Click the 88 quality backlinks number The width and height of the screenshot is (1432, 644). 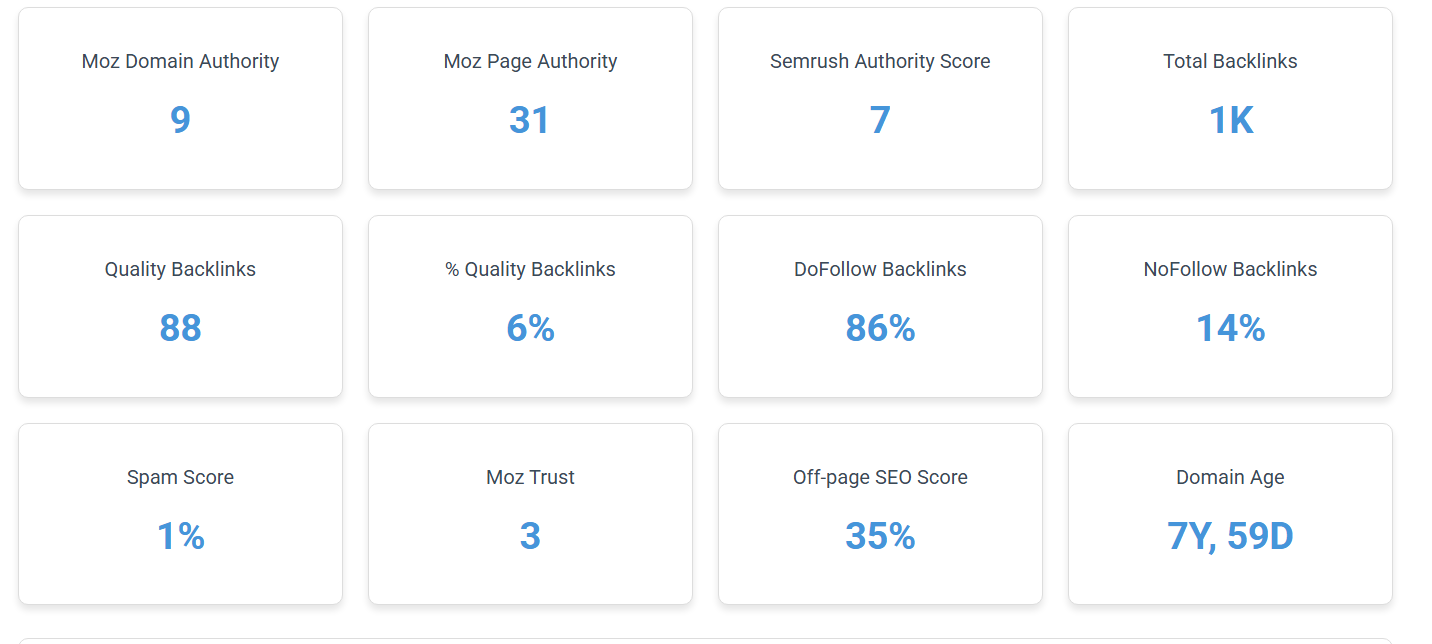tap(180, 328)
